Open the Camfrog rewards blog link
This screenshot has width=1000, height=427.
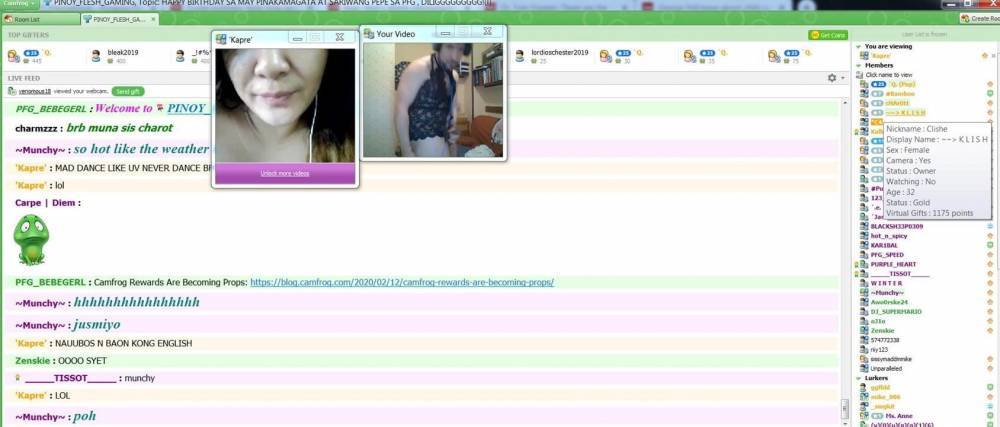click(x=402, y=282)
